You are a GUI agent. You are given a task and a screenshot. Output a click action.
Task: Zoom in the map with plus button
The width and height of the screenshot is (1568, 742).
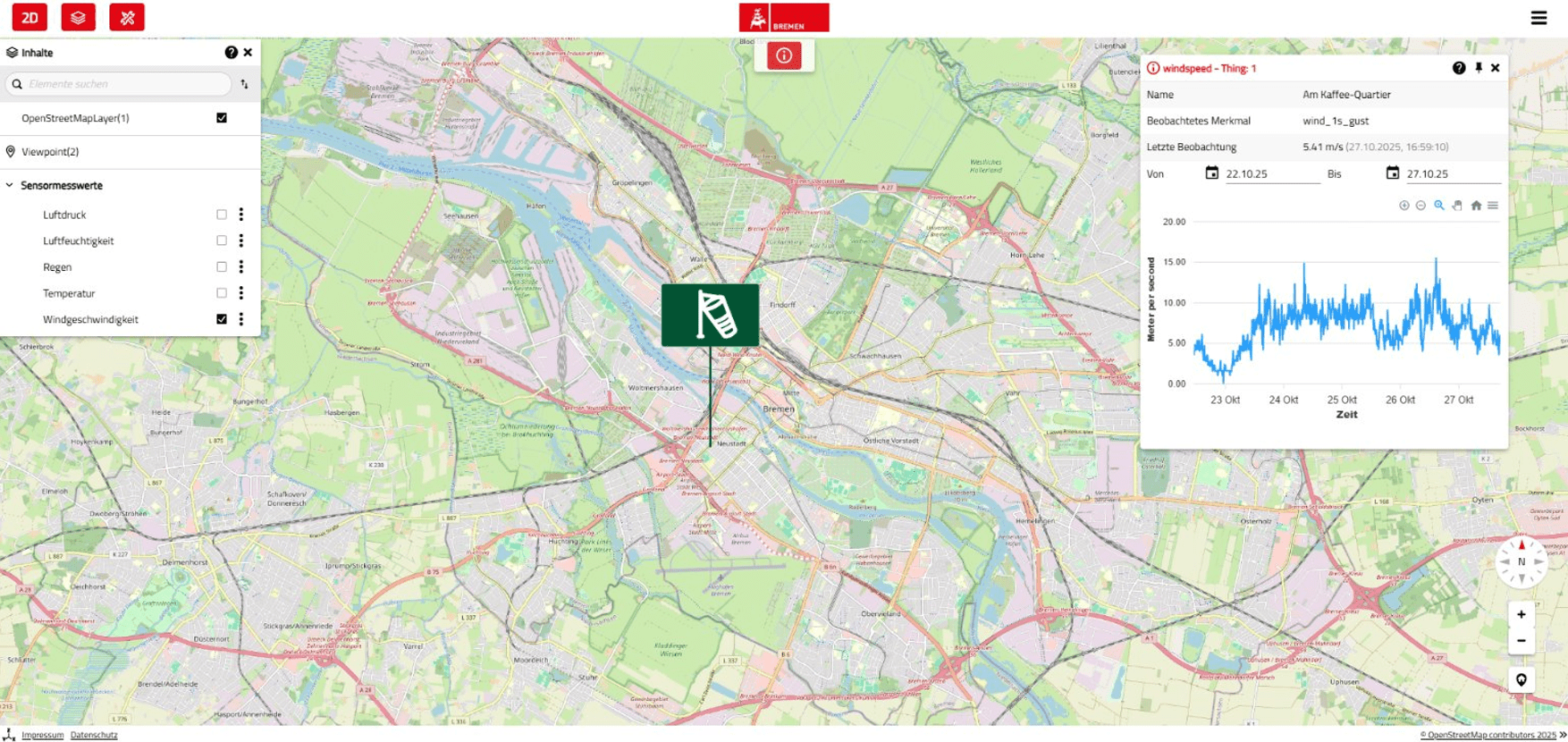tap(1522, 615)
